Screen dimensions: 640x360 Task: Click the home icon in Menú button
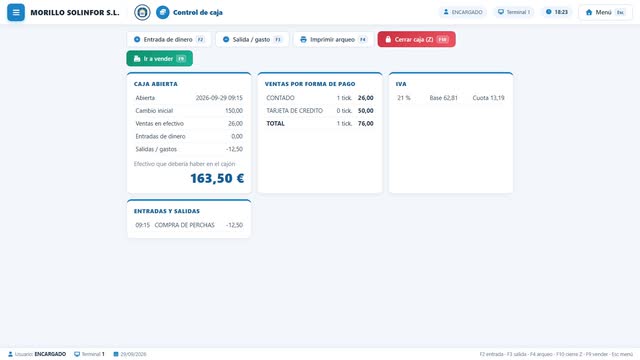[589, 12]
